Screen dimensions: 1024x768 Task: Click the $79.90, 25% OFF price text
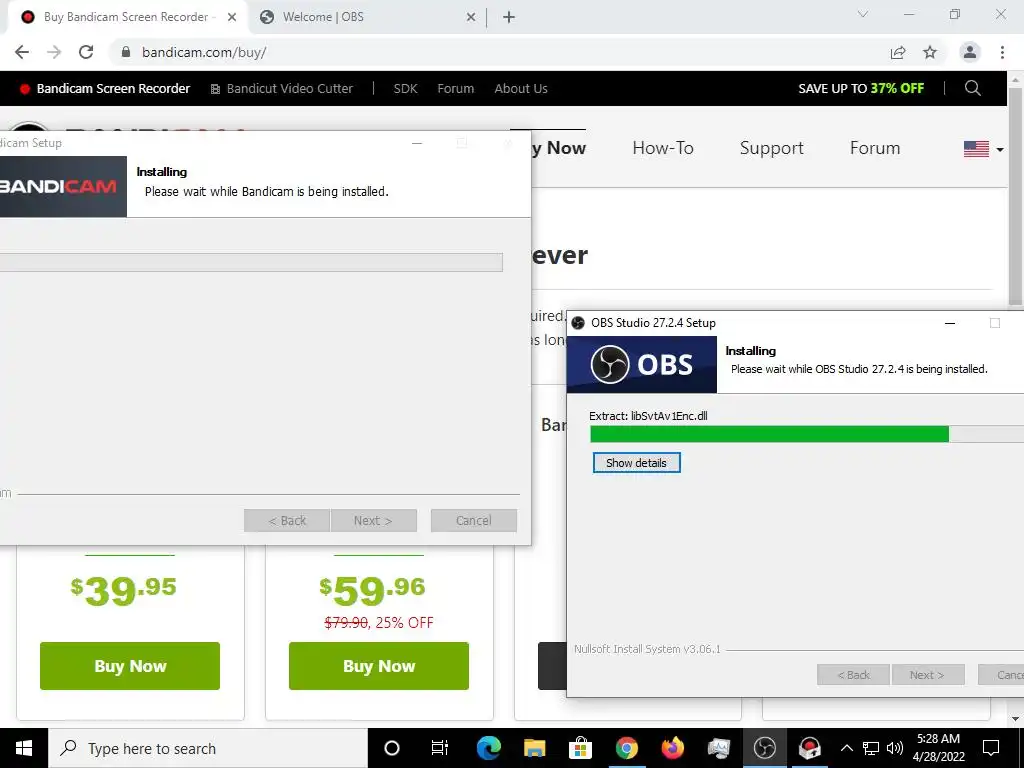pos(379,622)
